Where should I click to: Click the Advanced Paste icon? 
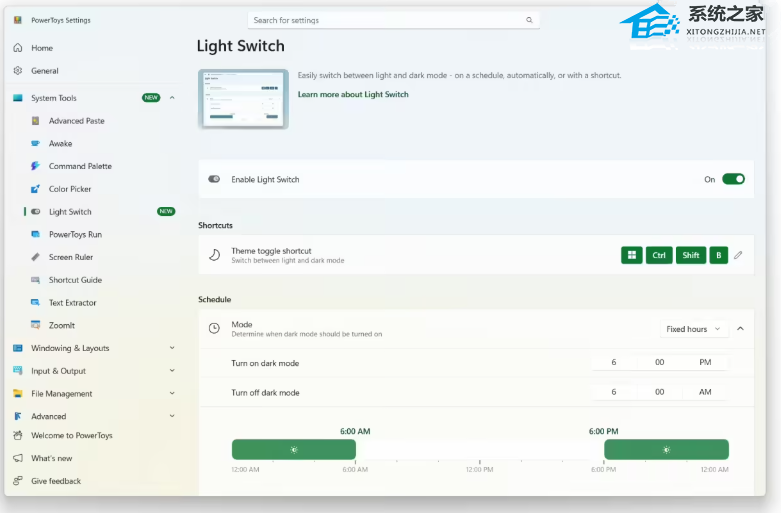[35, 121]
